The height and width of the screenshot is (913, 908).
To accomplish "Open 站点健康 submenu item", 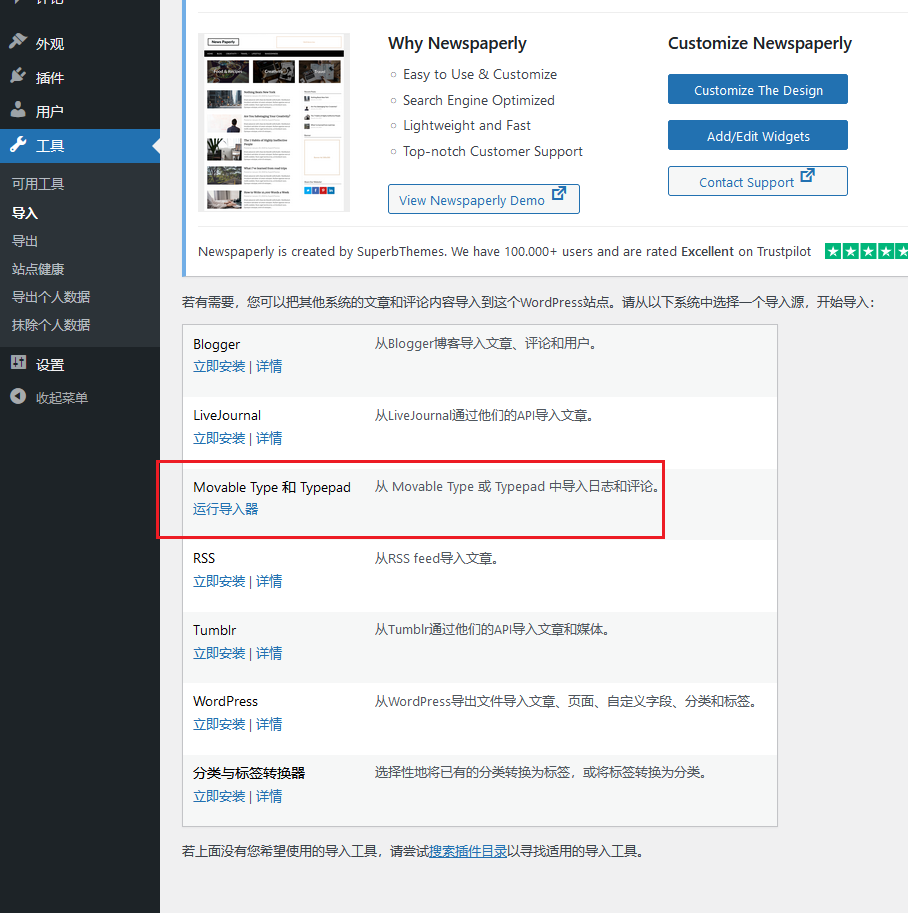I will click(38, 269).
